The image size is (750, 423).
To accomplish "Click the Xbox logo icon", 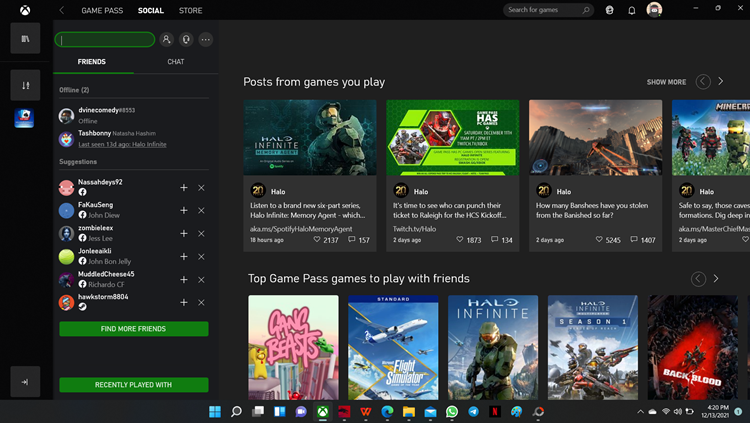I will [x=25, y=10].
